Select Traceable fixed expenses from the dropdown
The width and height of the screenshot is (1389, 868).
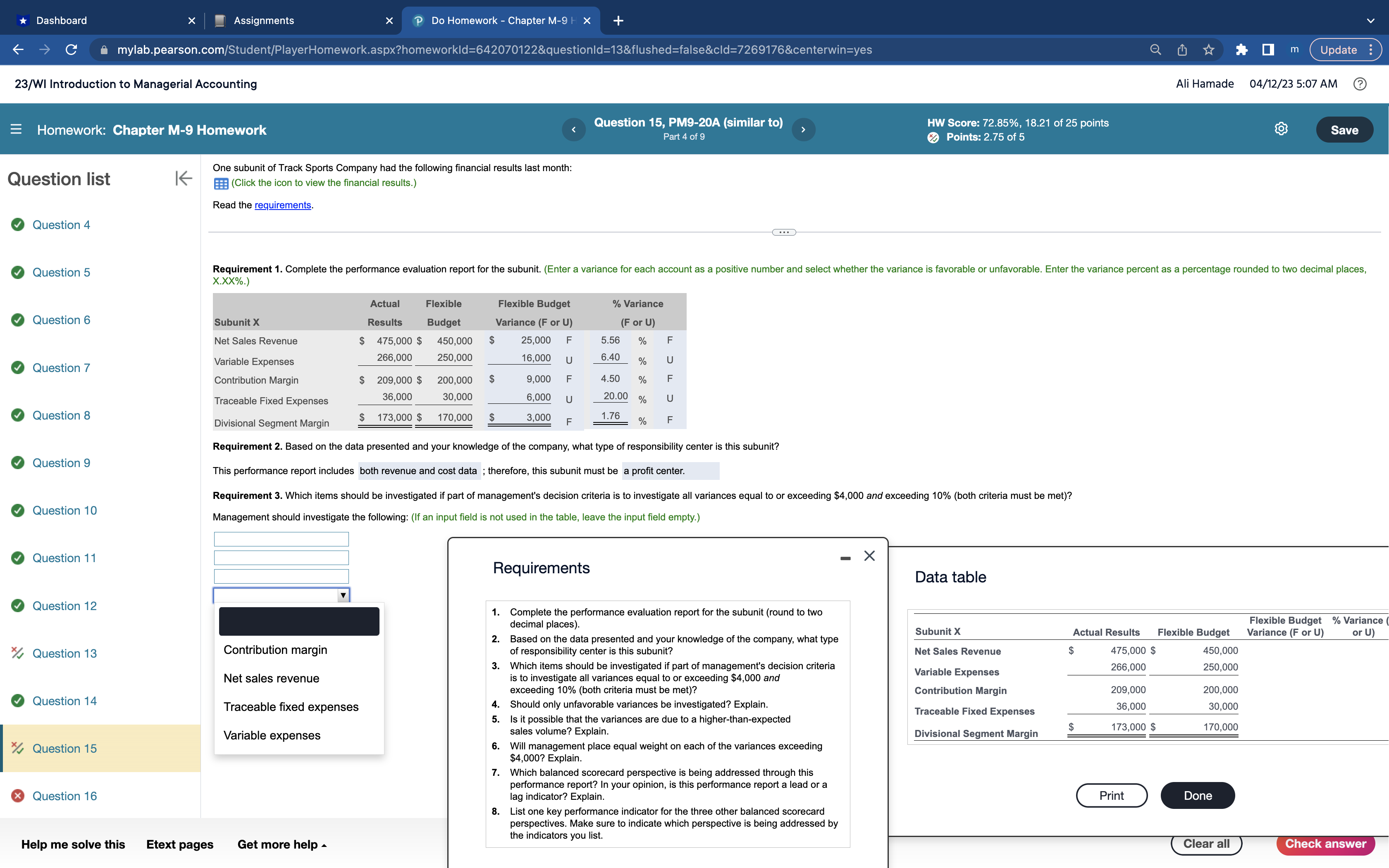tap(291, 706)
